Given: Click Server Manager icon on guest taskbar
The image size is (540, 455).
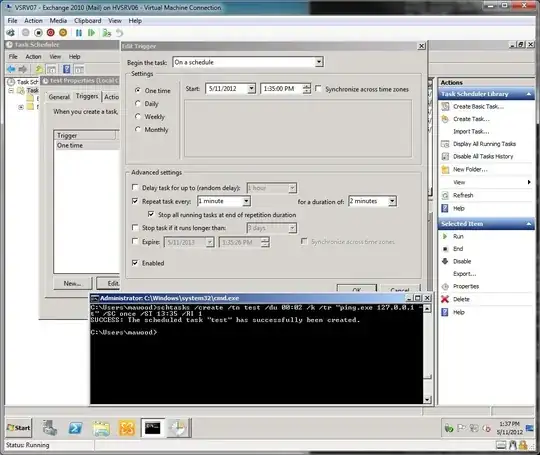Looking at the screenshot, I should [50, 428].
